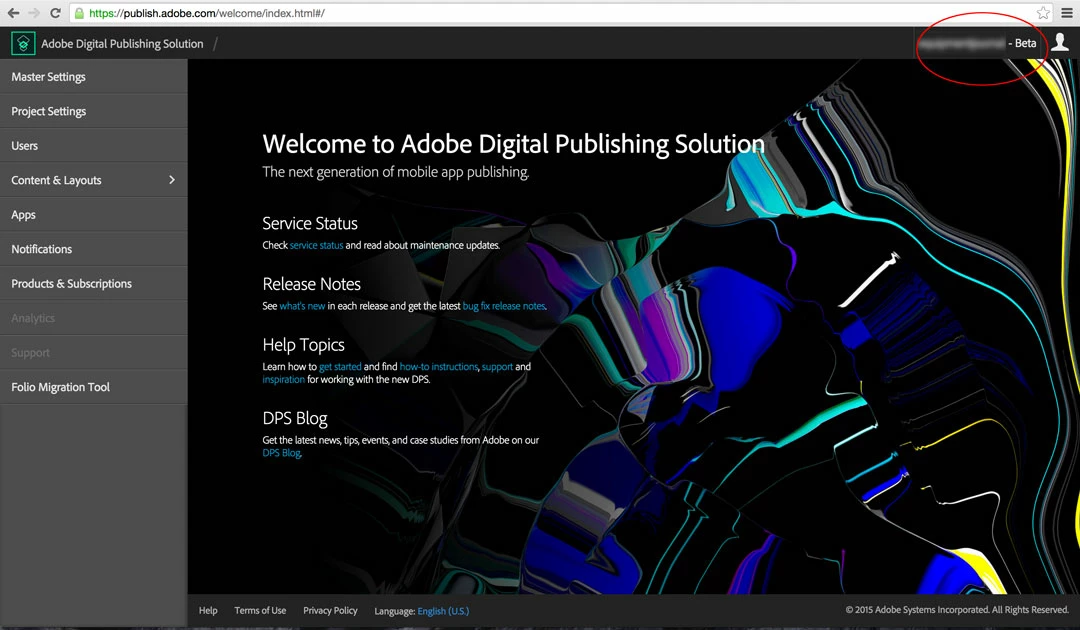Click the 'Help Topics' heading
Viewport: 1080px width, 630px height.
(303, 344)
